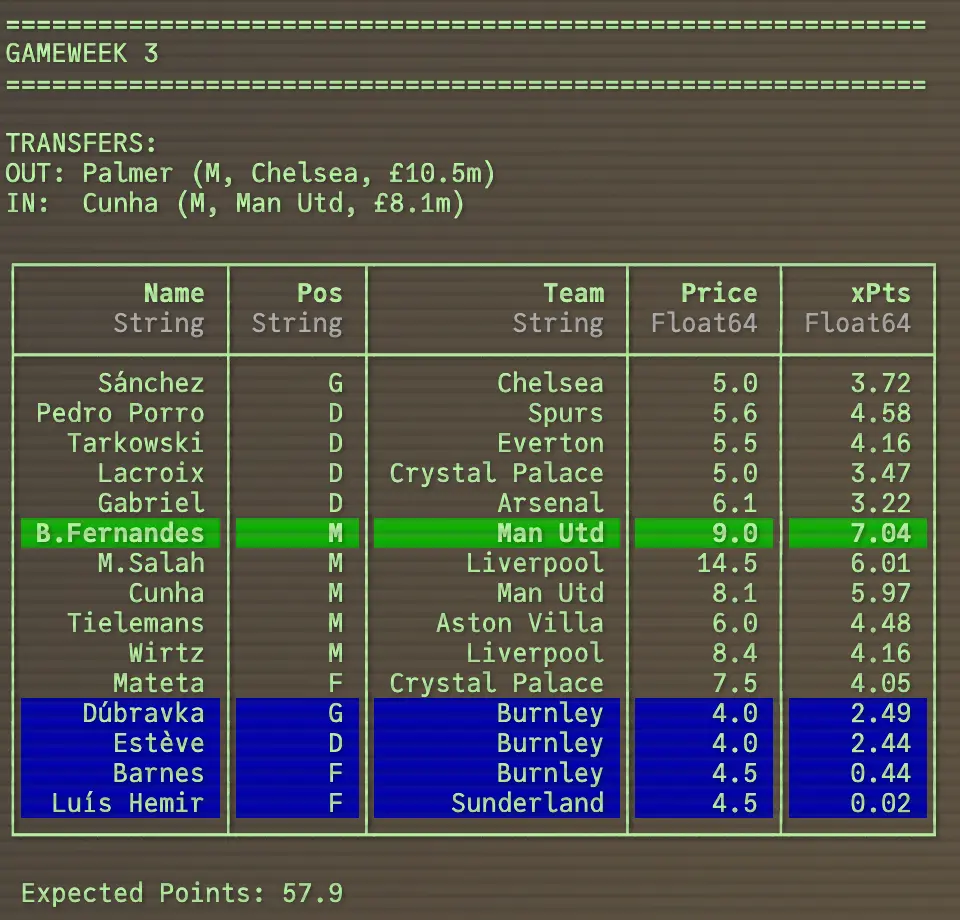Click the OUT: Palmer transfer line
Image resolution: width=960 pixels, height=920 pixels.
tap(250, 173)
